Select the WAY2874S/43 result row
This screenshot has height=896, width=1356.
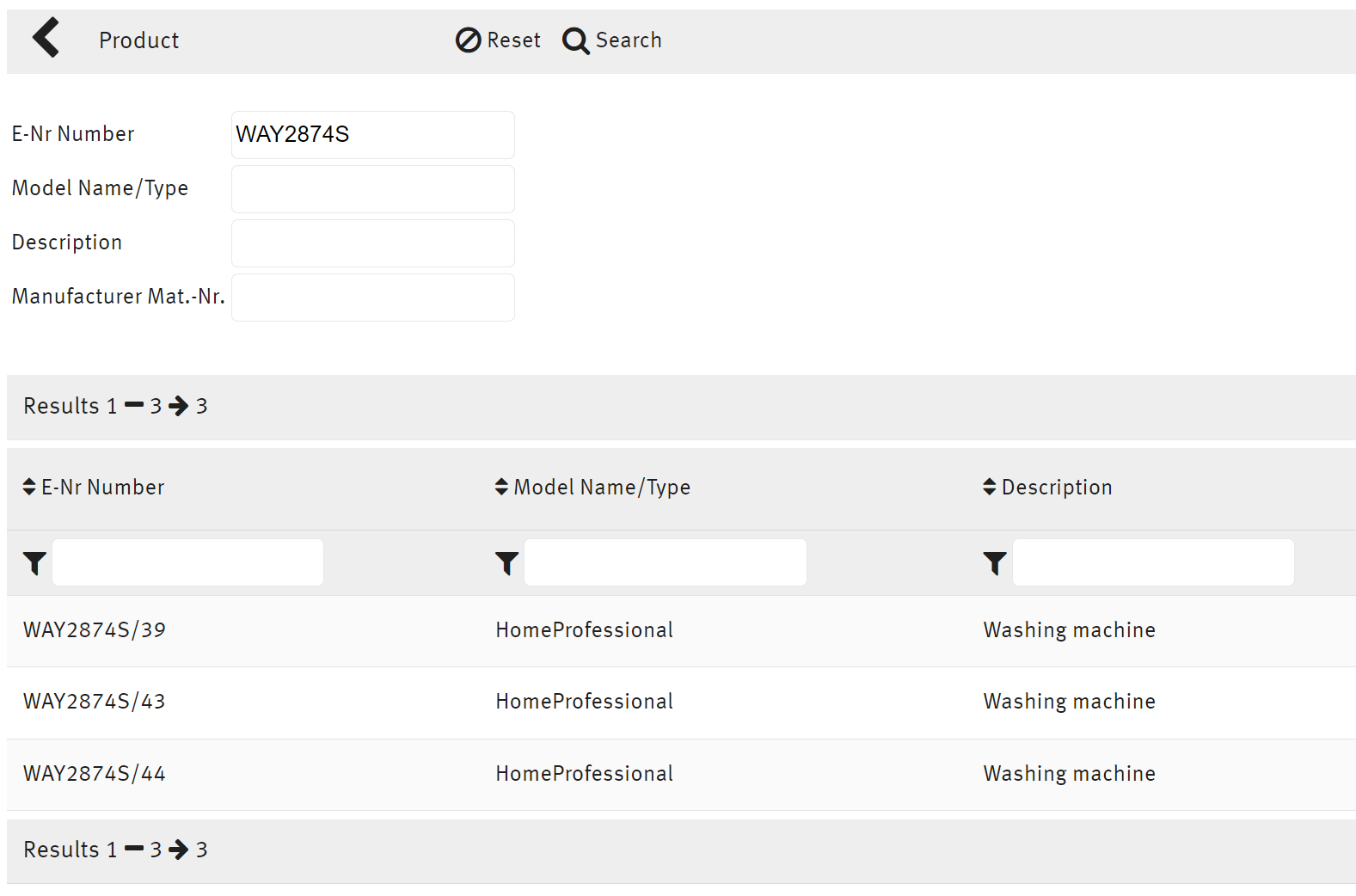95,702
